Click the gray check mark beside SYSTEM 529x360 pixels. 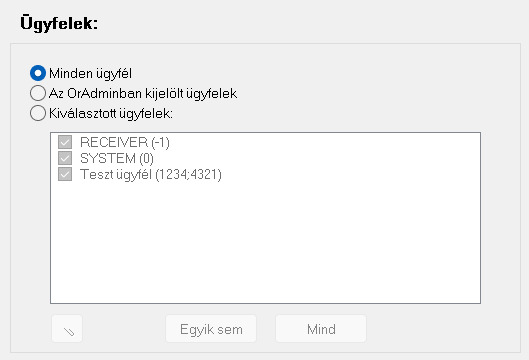65,158
